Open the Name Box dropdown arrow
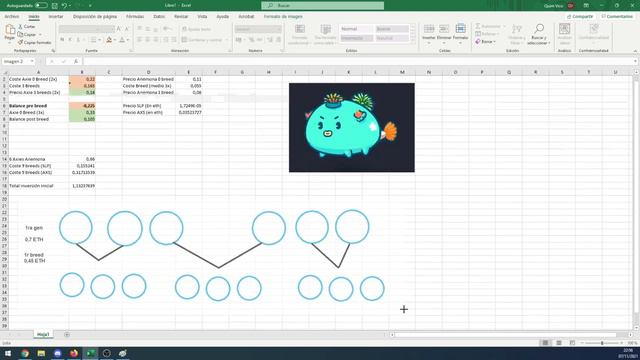The width and height of the screenshot is (640, 360). pyautogui.click(x=32, y=61)
